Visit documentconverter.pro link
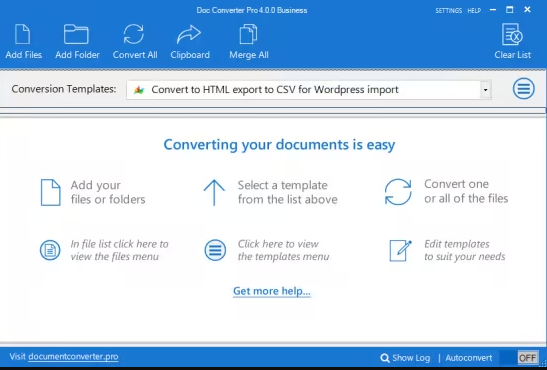Screen dimensions: 547x370 (73, 357)
